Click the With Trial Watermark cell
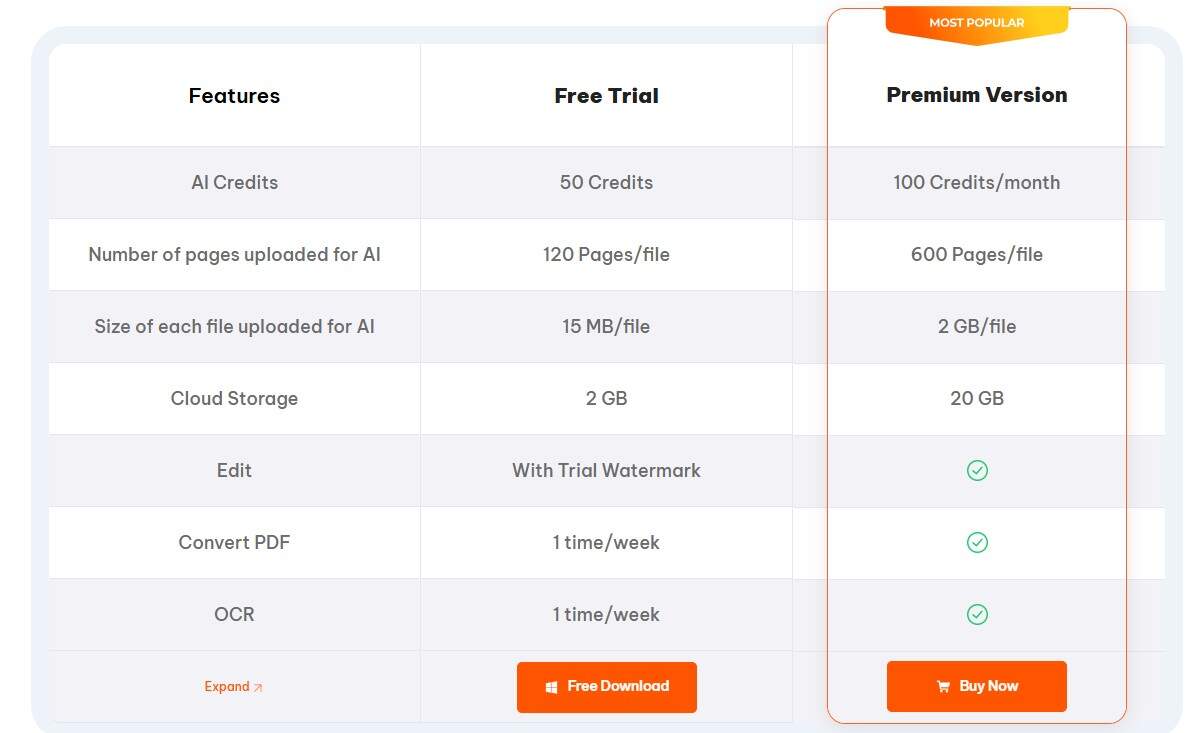The image size is (1204, 733). click(606, 470)
